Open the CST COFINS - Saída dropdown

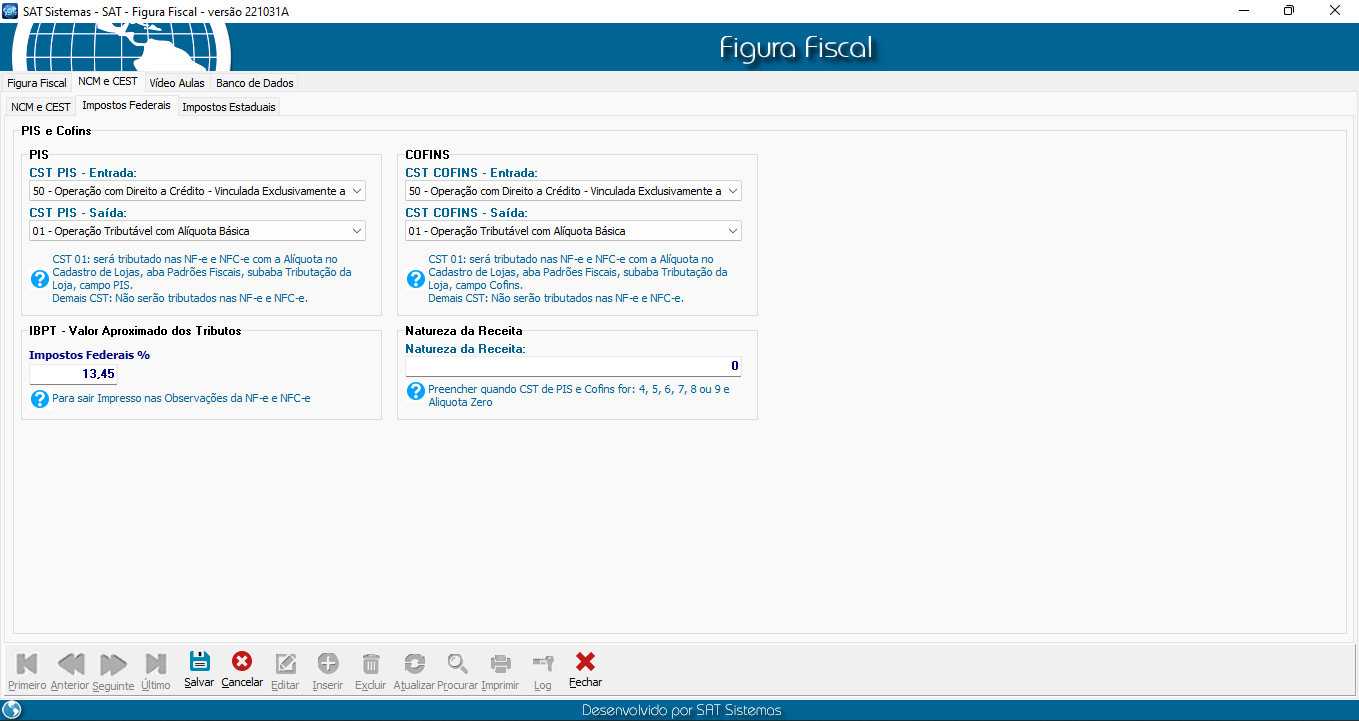[x=733, y=231]
